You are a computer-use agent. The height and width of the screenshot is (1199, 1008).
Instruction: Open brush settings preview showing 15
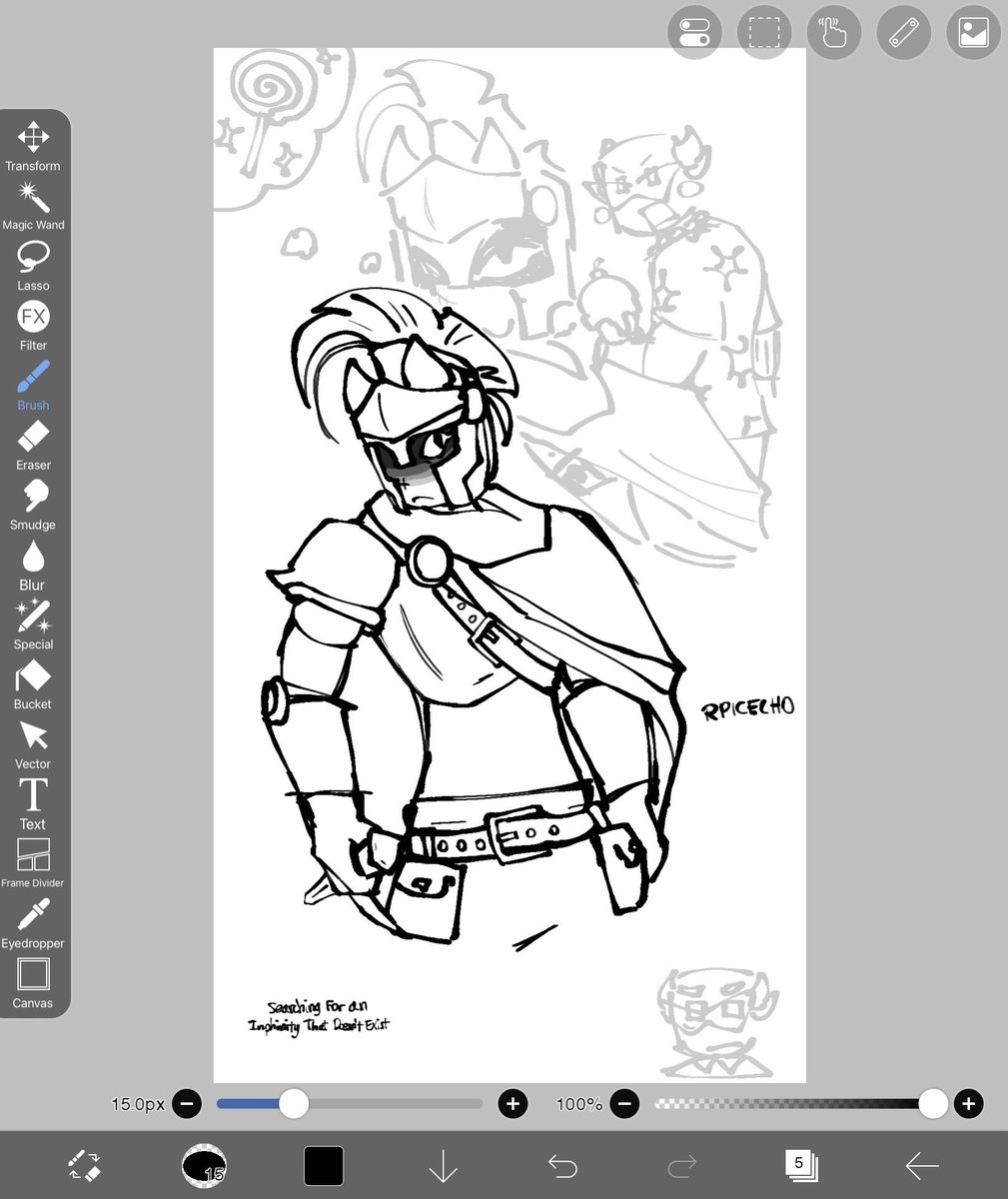(204, 1165)
